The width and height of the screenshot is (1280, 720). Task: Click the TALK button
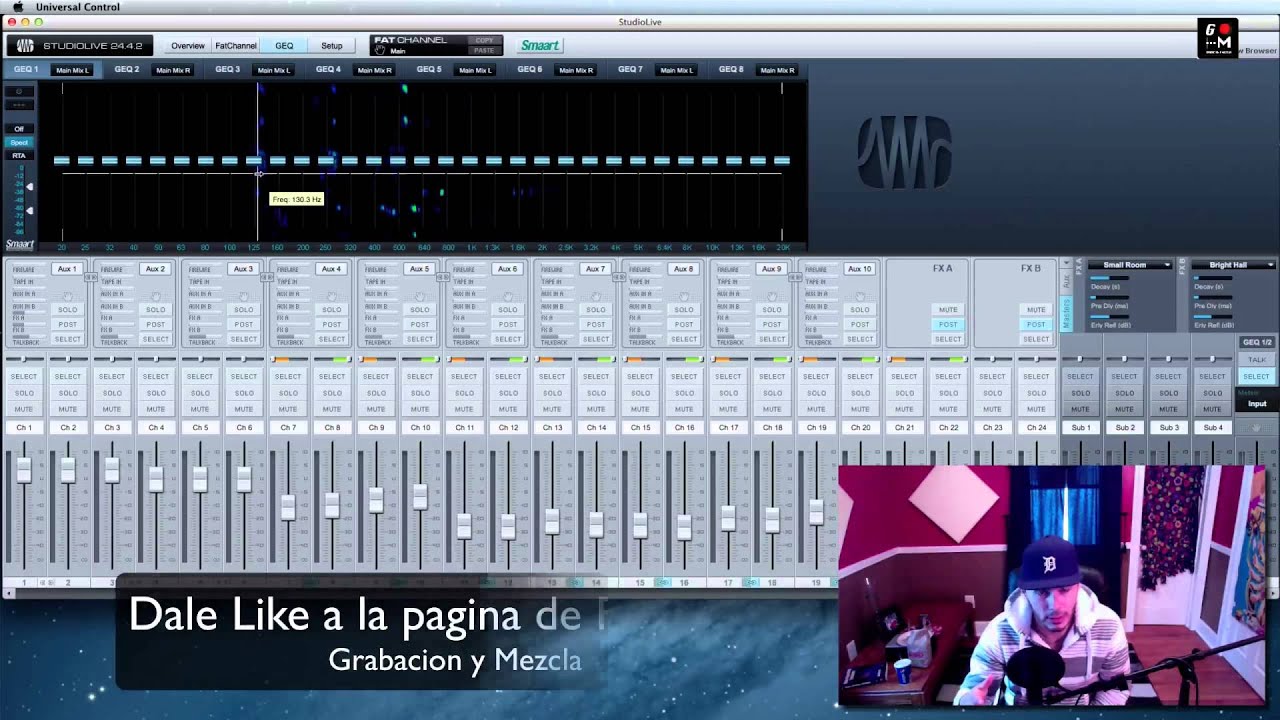[x=1257, y=360]
